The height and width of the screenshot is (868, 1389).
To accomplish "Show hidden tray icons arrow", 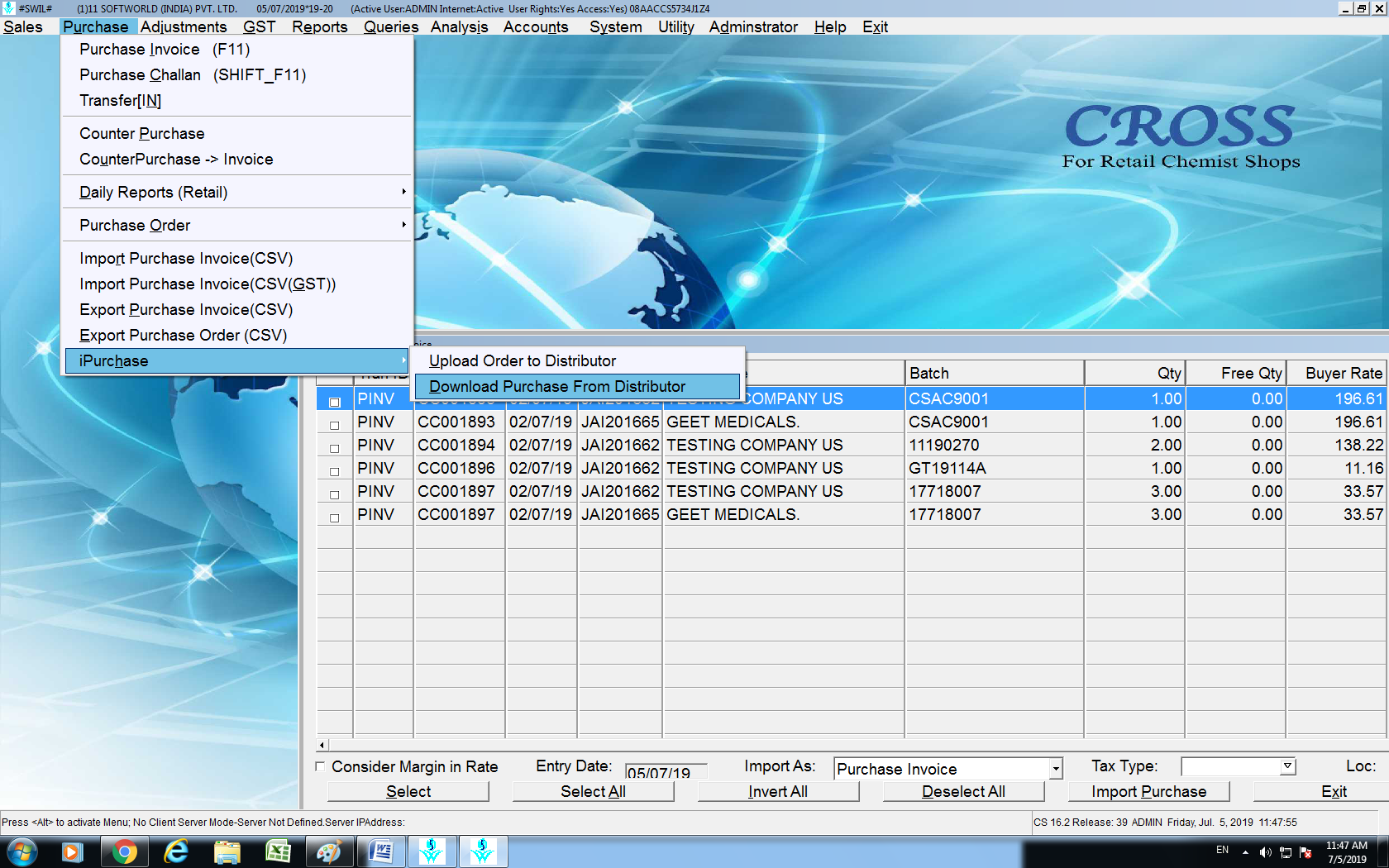I will [x=1245, y=852].
